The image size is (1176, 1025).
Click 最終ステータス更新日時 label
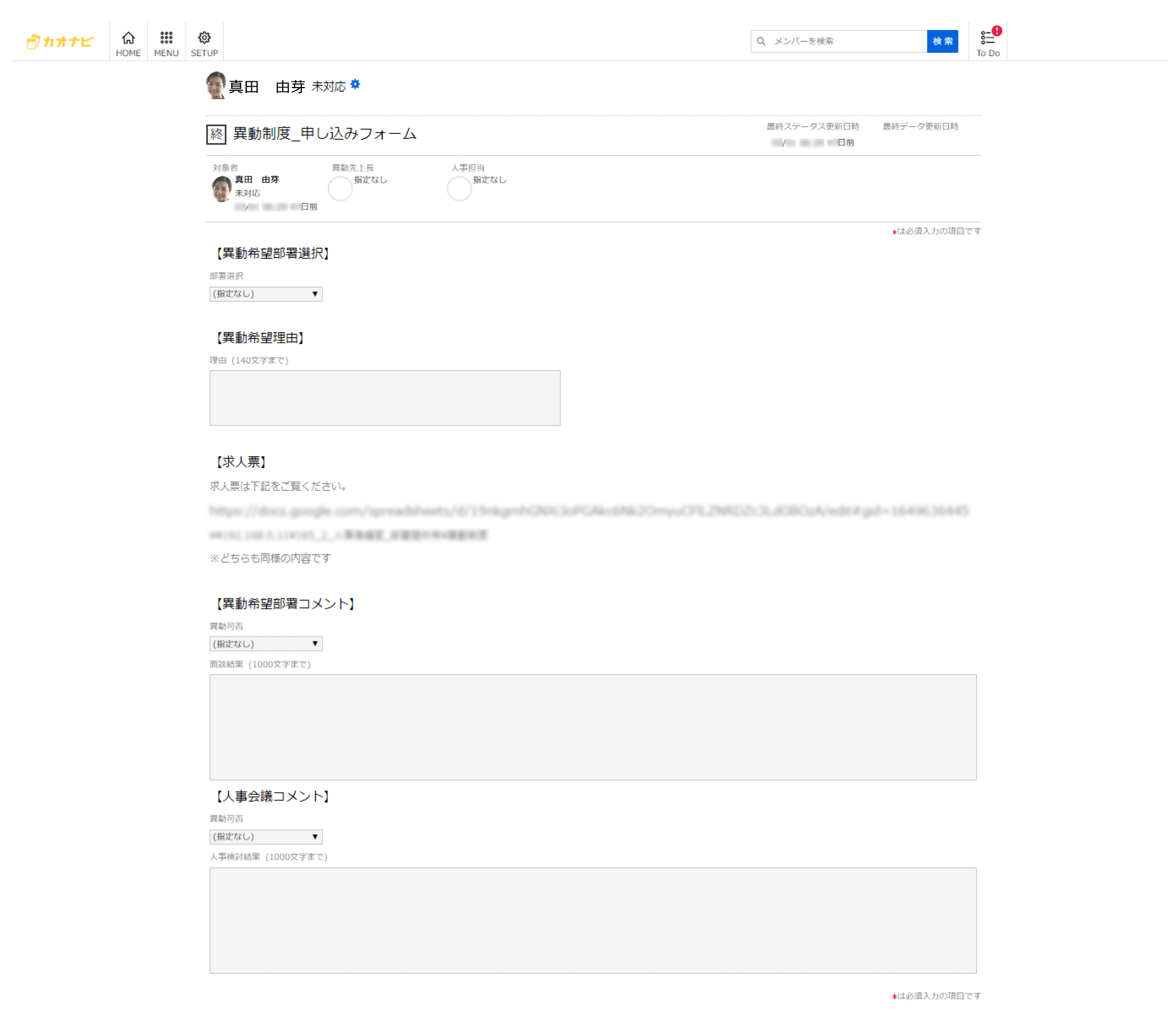(x=813, y=126)
